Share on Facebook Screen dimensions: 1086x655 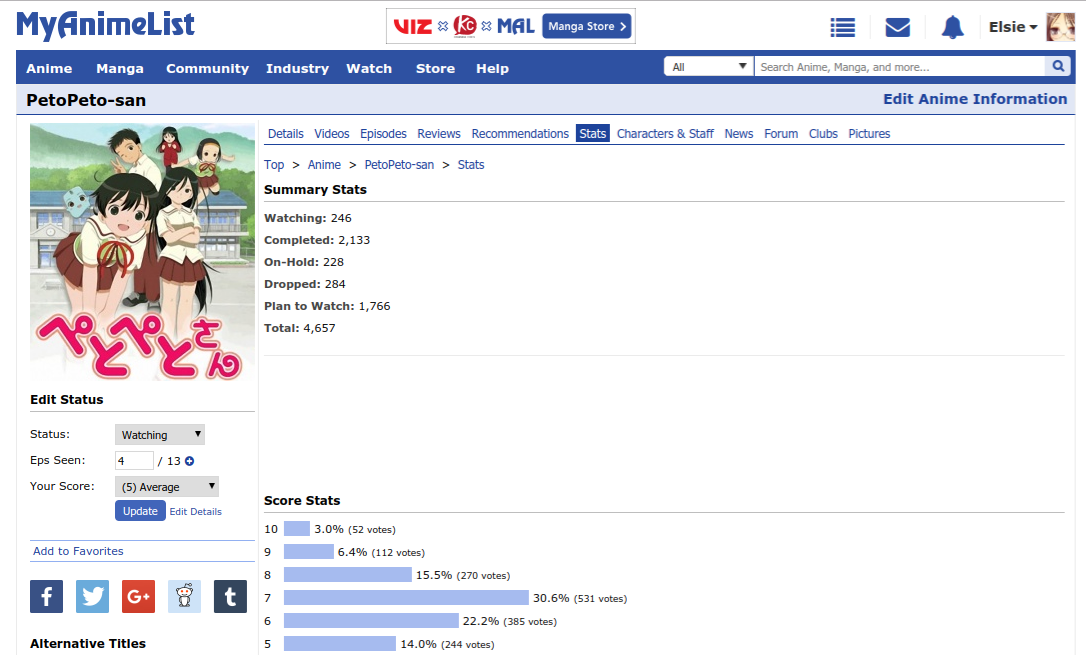(x=46, y=596)
